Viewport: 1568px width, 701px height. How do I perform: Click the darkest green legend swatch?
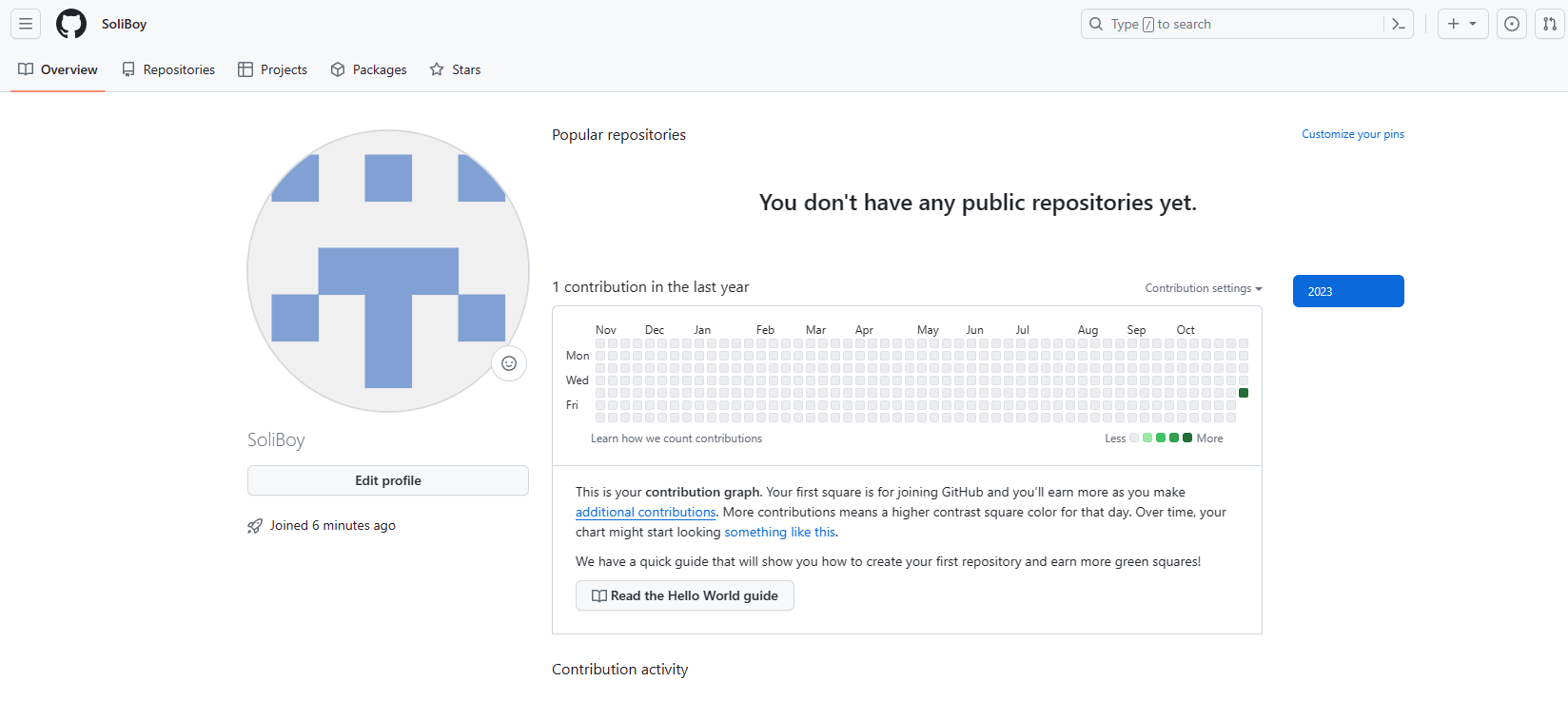pyautogui.click(x=1187, y=438)
